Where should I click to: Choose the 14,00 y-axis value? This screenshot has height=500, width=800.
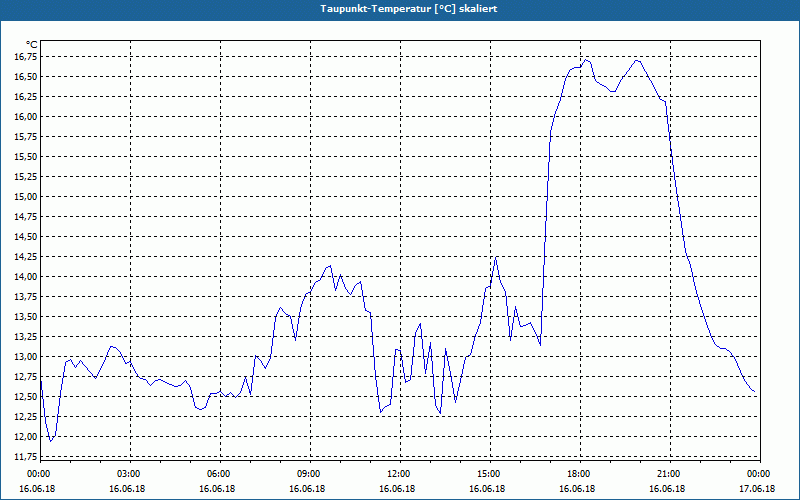(x=26, y=277)
